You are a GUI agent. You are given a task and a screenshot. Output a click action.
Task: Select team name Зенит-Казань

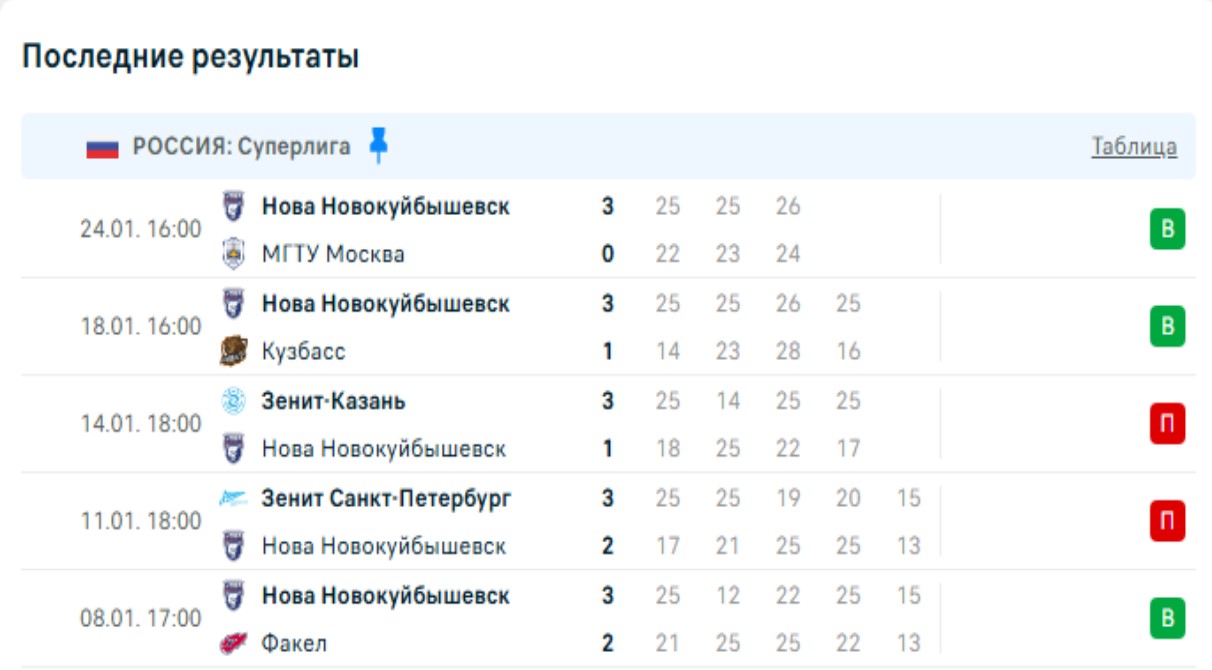(333, 401)
